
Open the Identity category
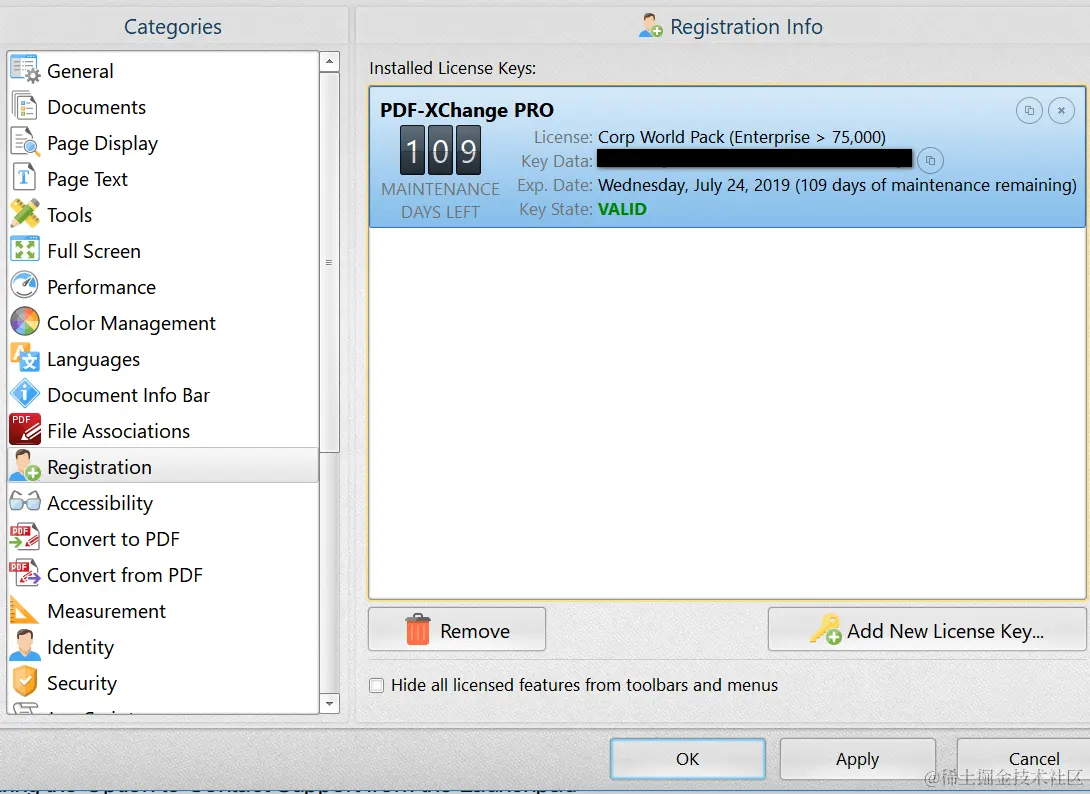pyautogui.click(x=163, y=647)
